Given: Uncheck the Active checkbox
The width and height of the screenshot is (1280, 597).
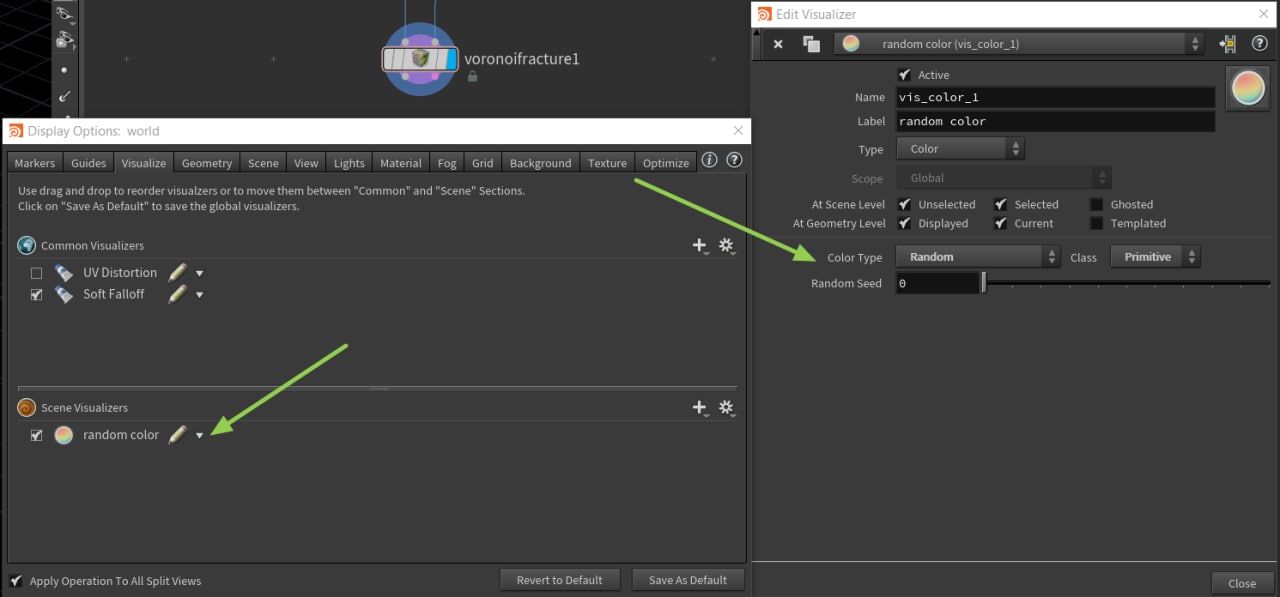Looking at the screenshot, I should [904, 75].
